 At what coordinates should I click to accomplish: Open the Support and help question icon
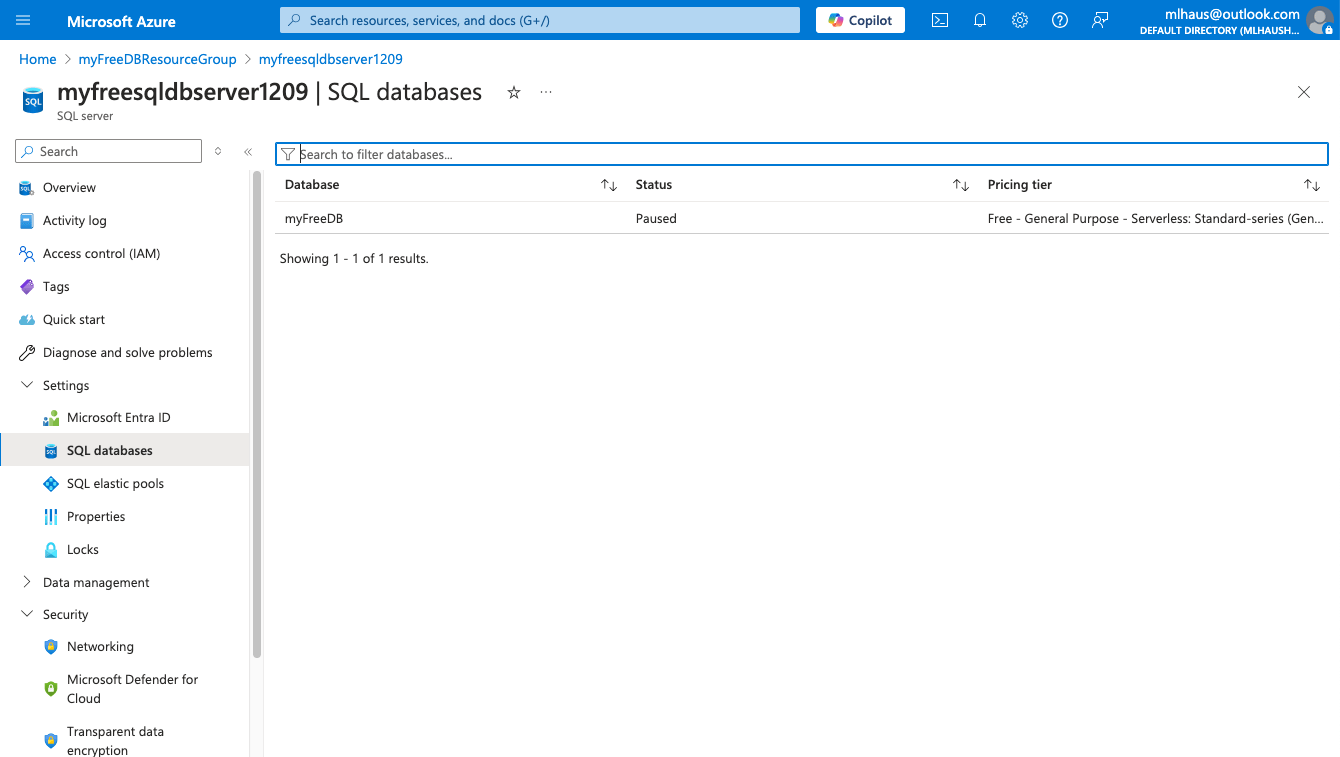click(1060, 20)
